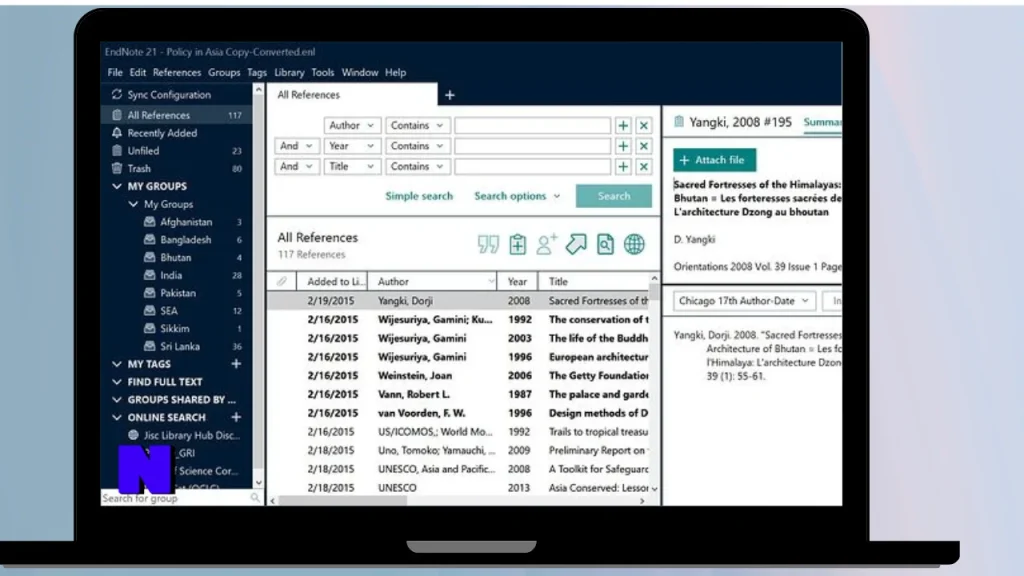The height and width of the screenshot is (576, 1024).
Task: Switch to the All References tab
Action: [x=352, y=95]
